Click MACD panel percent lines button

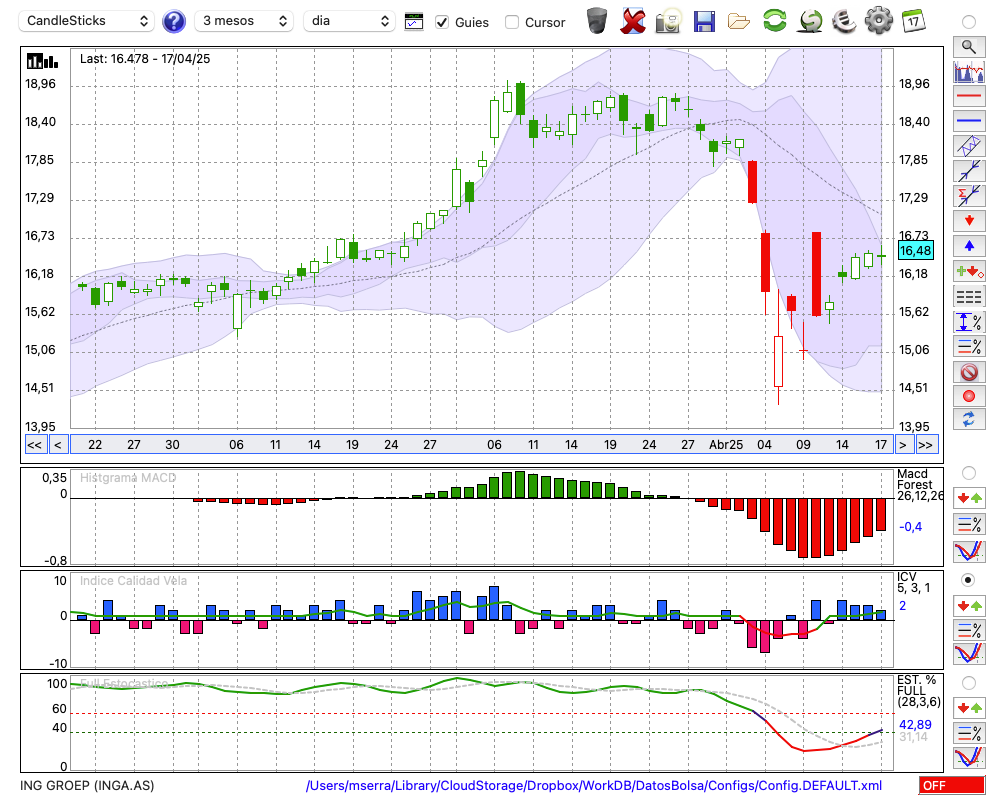(x=969, y=524)
